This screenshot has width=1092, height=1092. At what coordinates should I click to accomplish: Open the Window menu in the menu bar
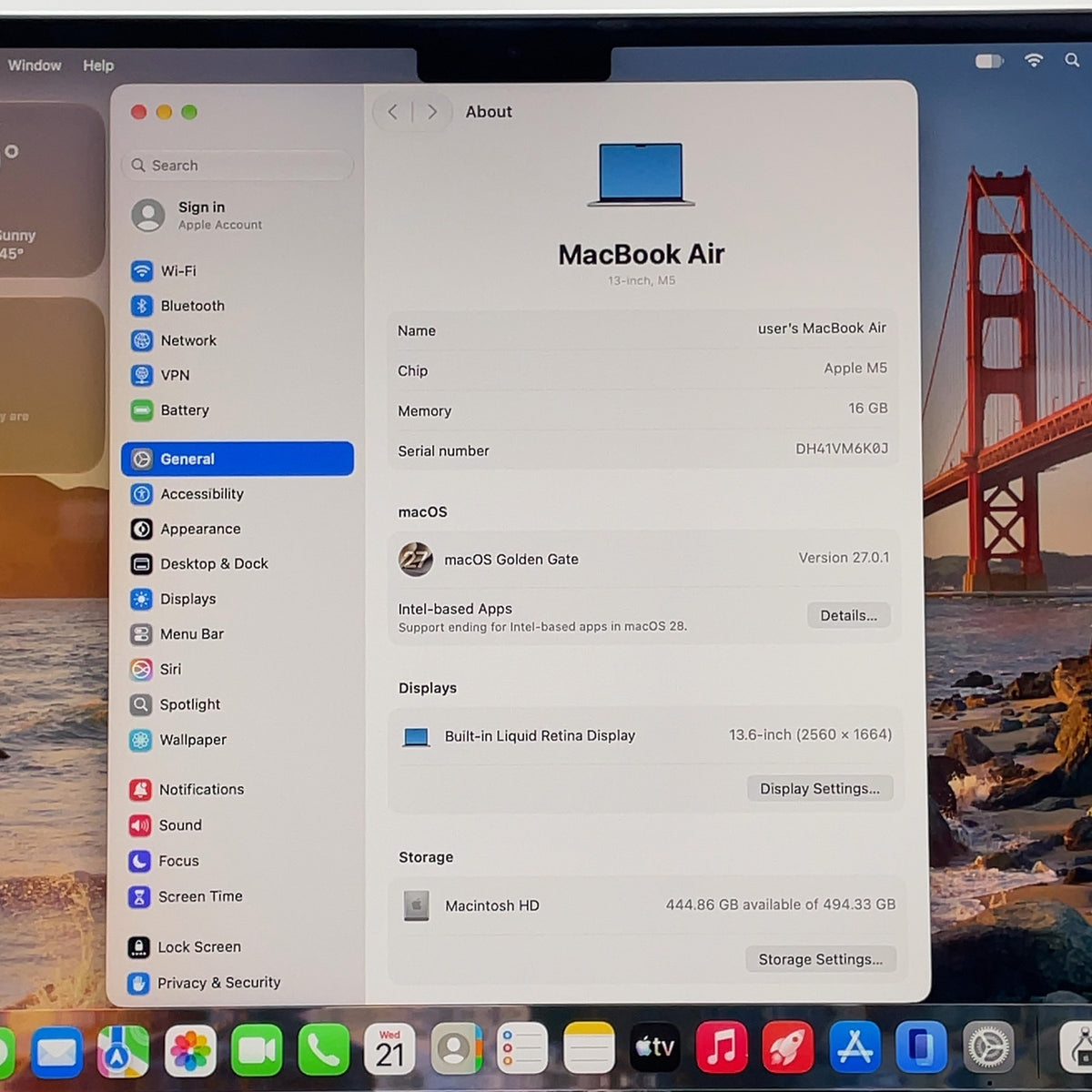35,66
